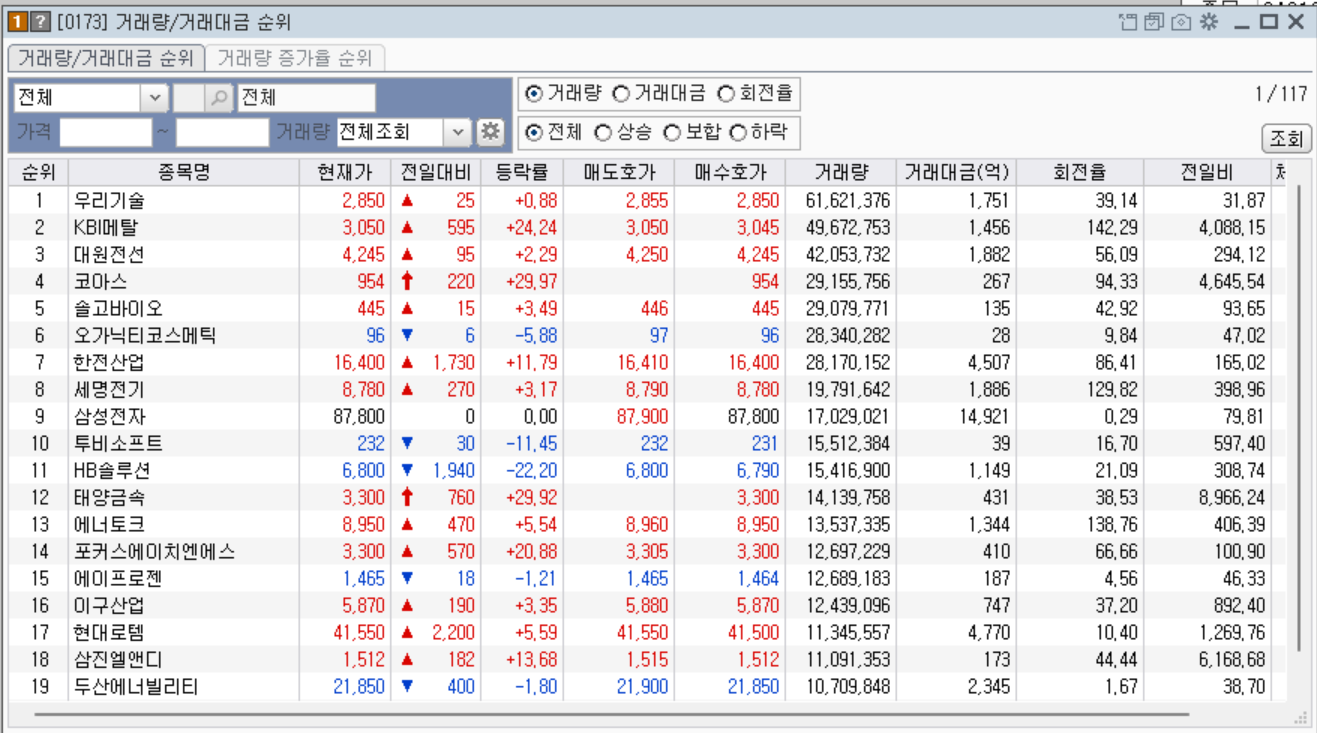Switch to 거래량/거래대금 순위 tab
1317x733 pixels.
click(107, 58)
